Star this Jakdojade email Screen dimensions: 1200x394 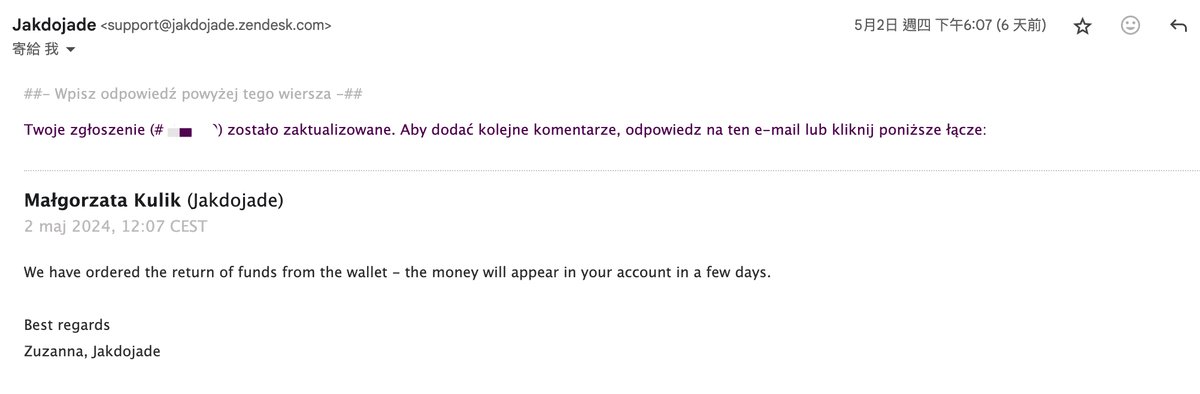click(1082, 27)
